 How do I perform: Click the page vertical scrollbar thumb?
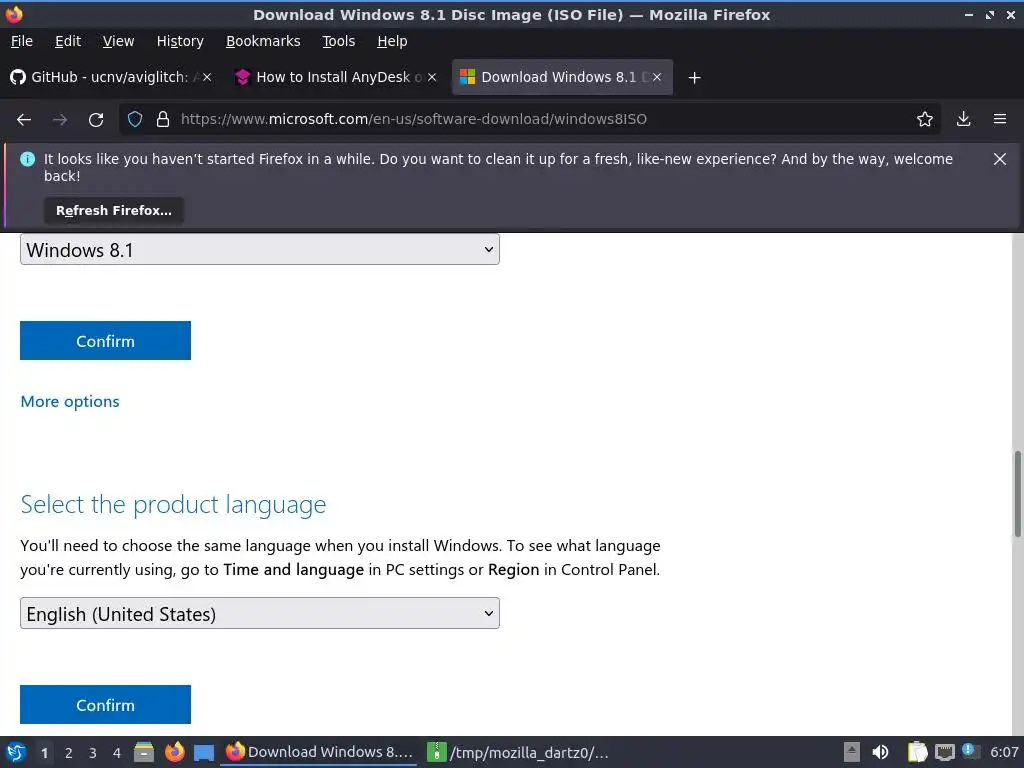pyautogui.click(x=1017, y=494)
